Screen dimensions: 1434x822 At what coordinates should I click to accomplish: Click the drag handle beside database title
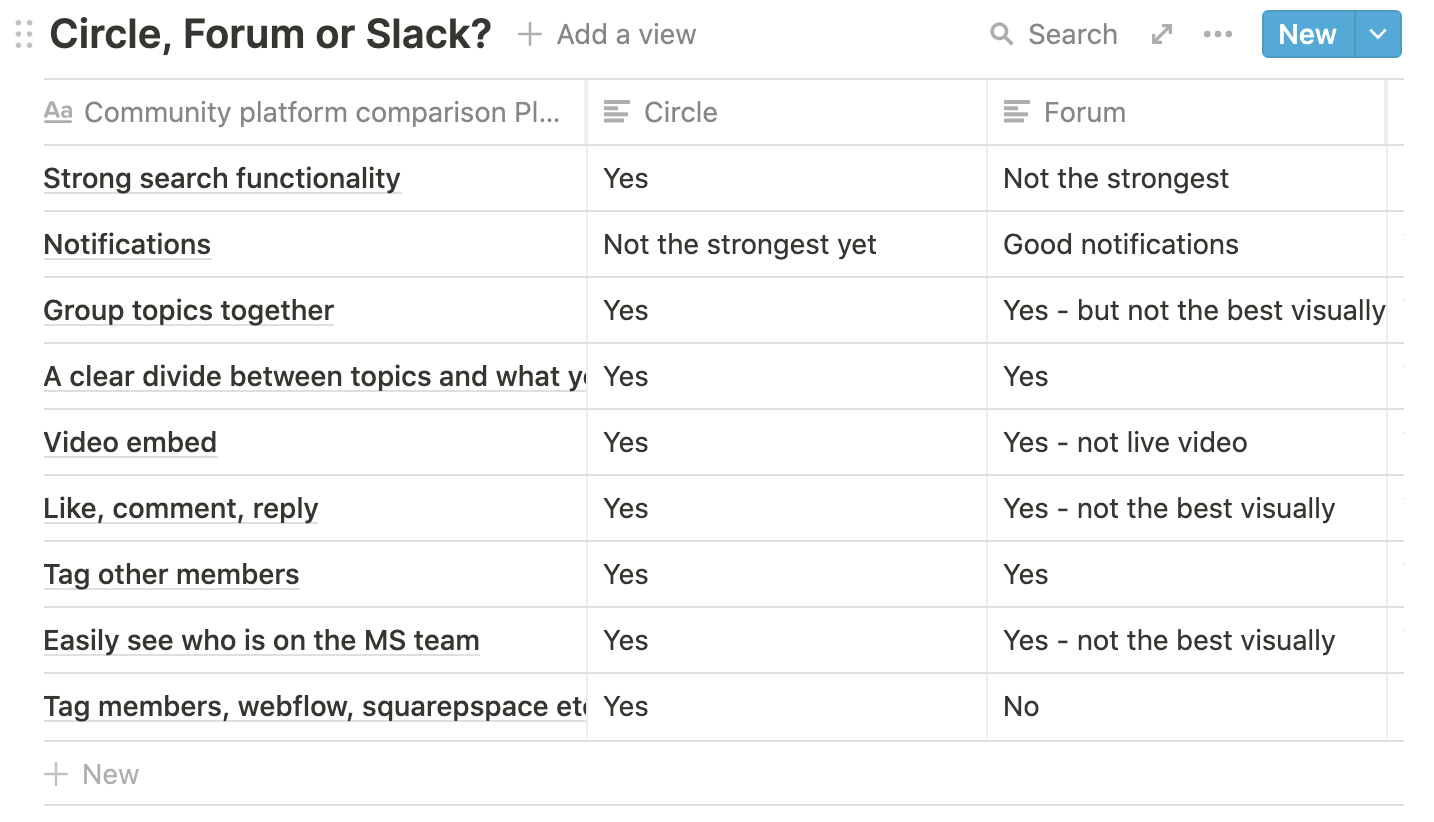click(x=25, y=35)
